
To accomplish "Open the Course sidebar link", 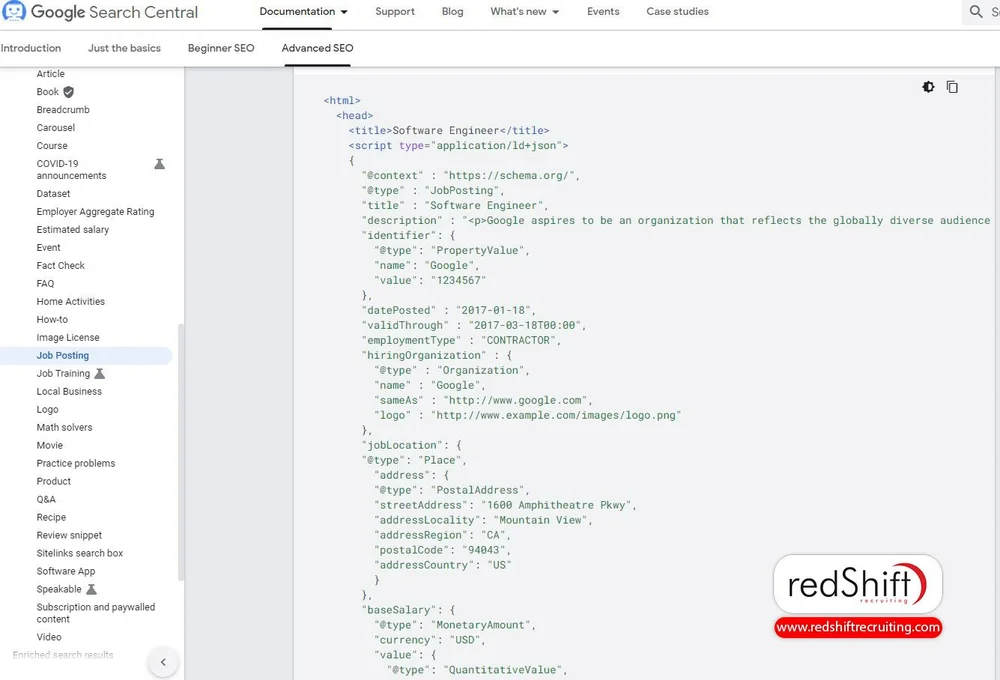I will pyautogui.click(x=52, y=145).
